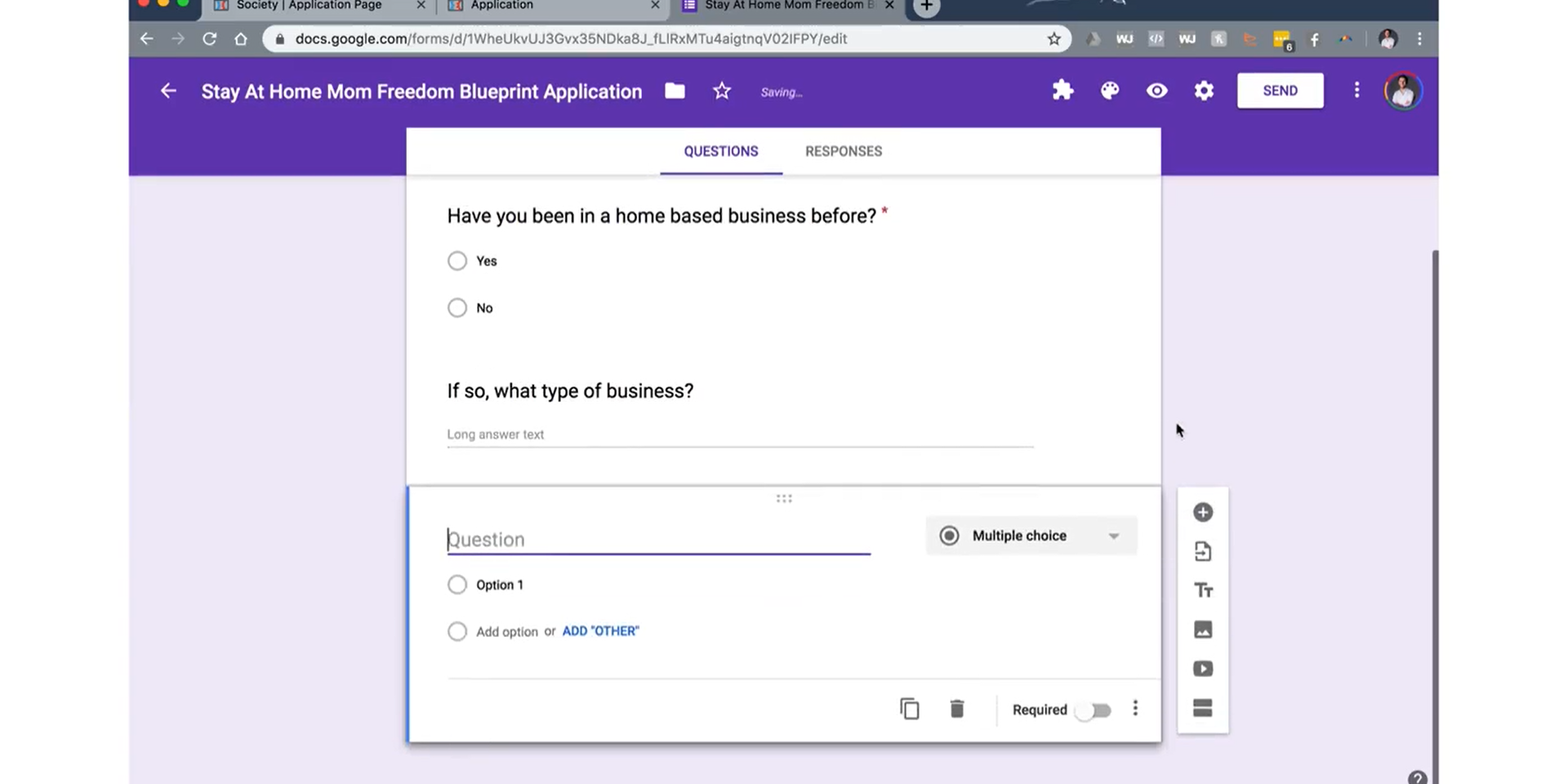1568x784 pixels.
Task: Click the Add question plus icon
Action: [x=1202, y=512]
